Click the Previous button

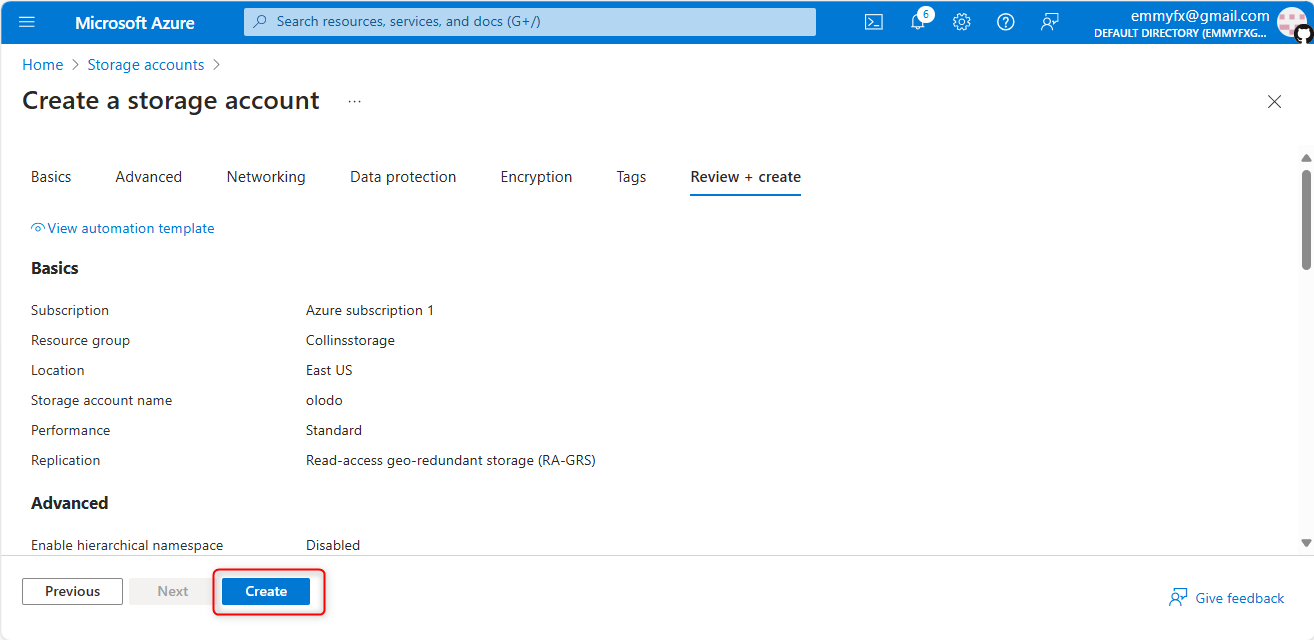pyautogui.click(x=72, y=591)
